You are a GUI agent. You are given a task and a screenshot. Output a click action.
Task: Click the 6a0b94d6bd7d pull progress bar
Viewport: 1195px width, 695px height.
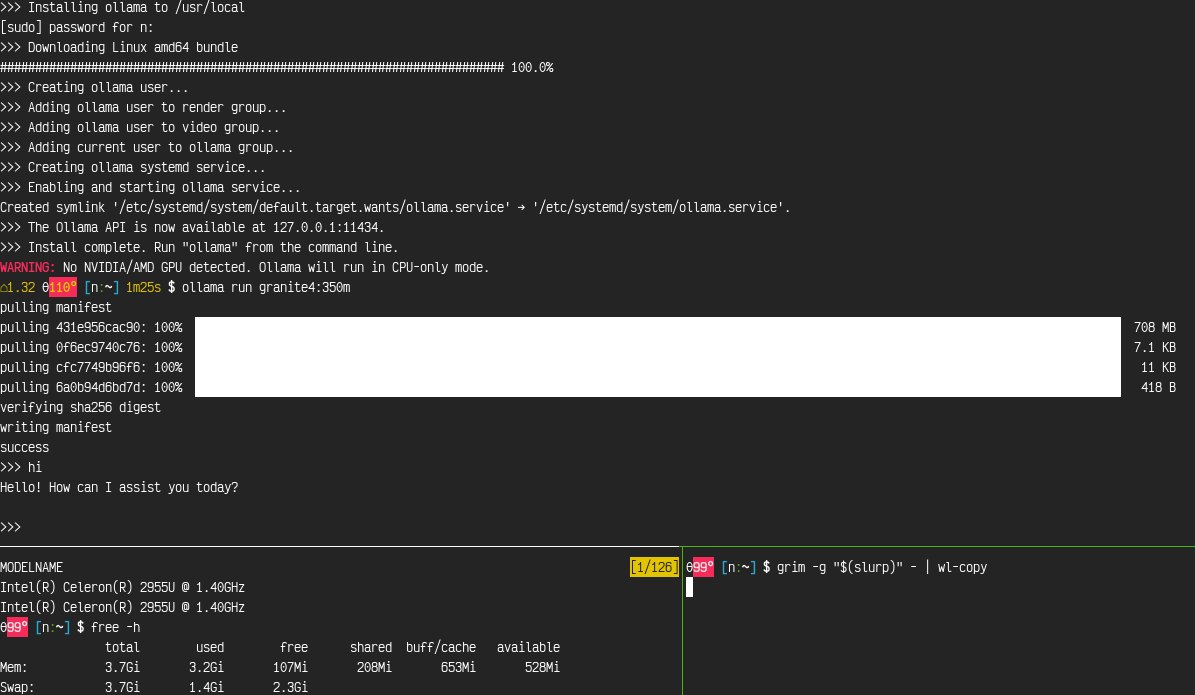[657, 388]
